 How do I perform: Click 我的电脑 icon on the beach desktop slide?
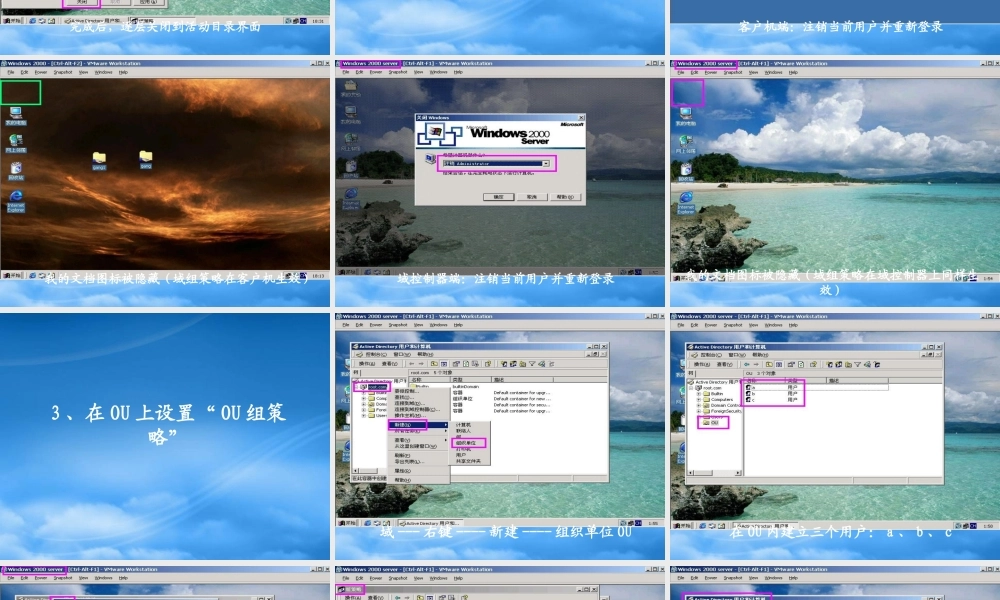[x=686, y=117]
